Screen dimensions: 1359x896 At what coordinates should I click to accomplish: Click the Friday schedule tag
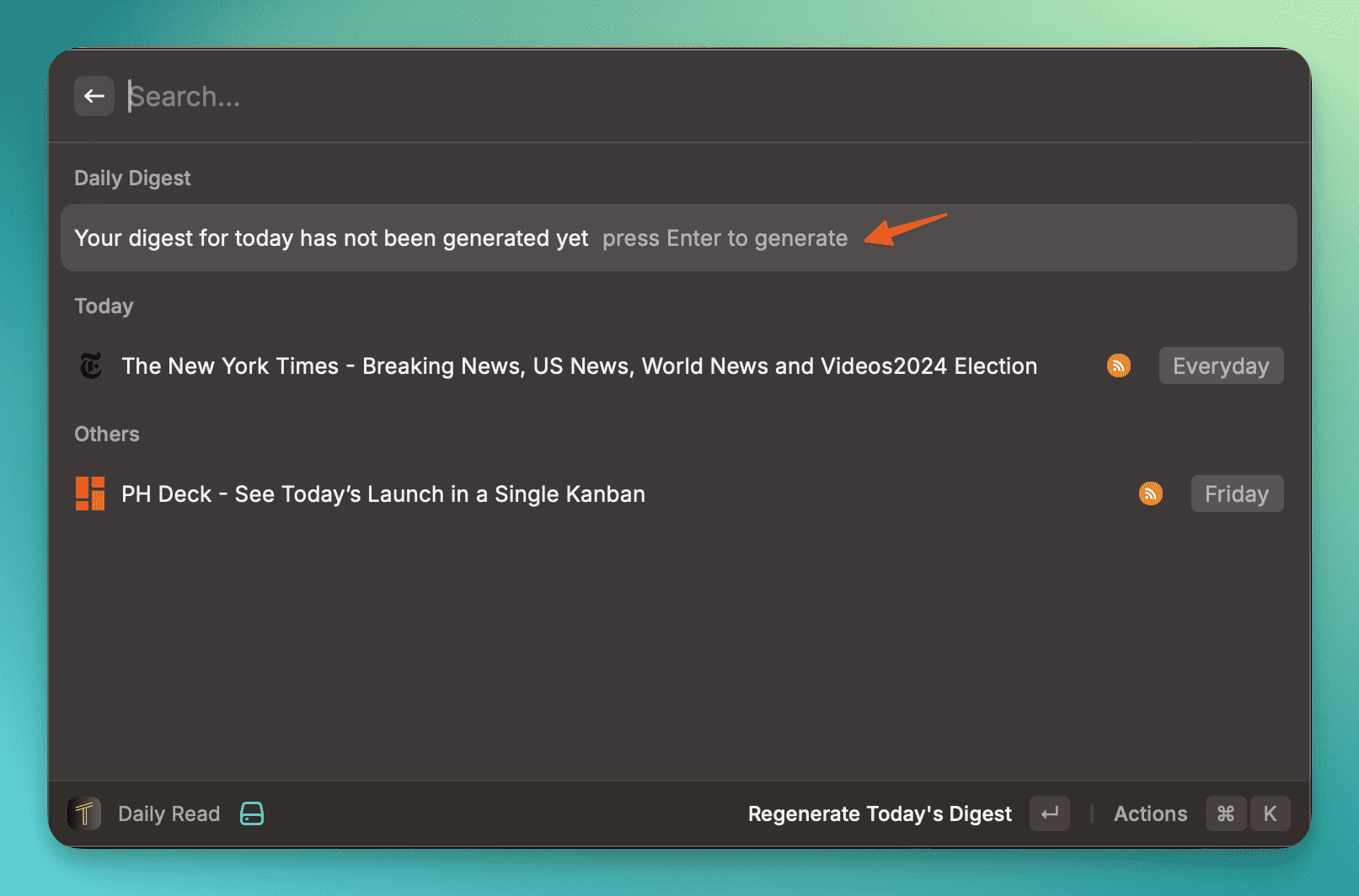pyautogui.click(x=1236, y=493)
